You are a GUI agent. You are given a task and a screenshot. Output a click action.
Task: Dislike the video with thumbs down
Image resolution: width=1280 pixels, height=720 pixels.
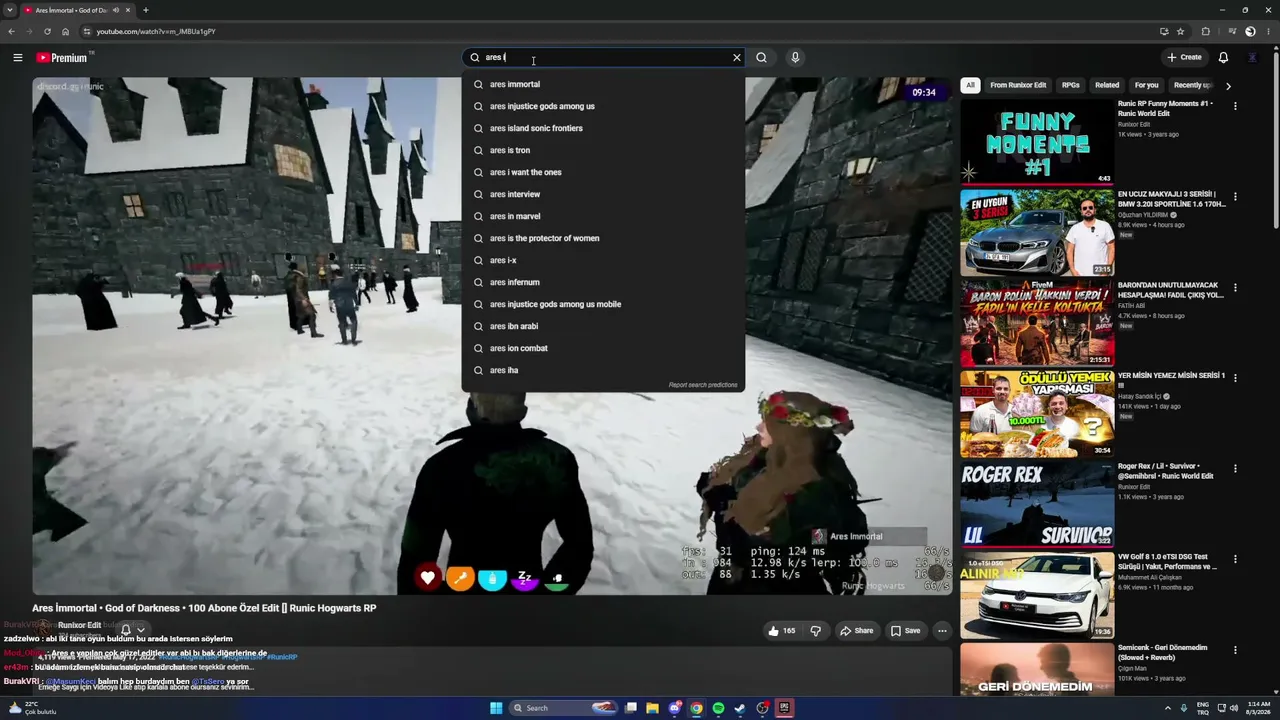(816, 631)
